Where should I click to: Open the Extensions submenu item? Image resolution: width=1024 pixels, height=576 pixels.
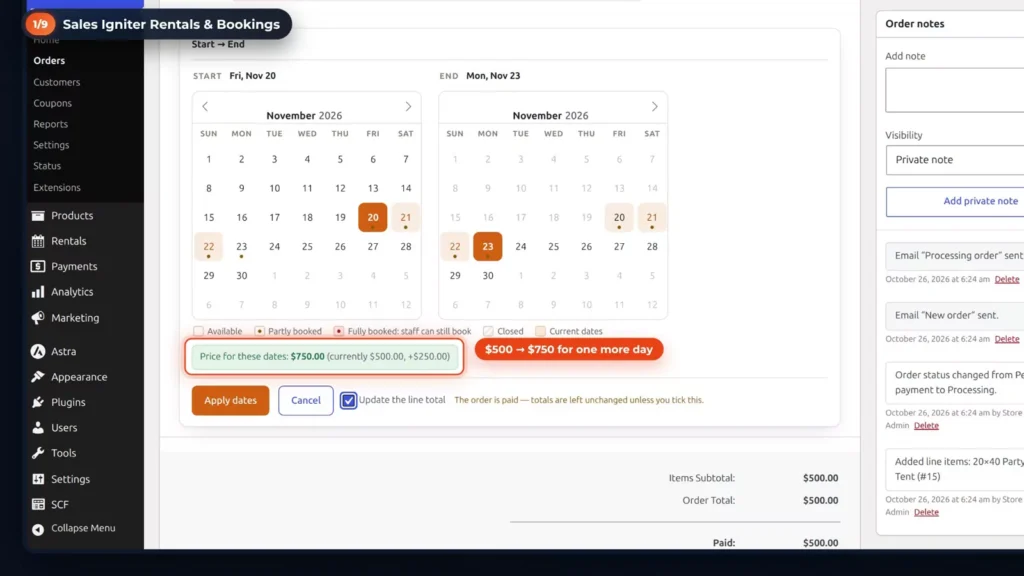57,187
